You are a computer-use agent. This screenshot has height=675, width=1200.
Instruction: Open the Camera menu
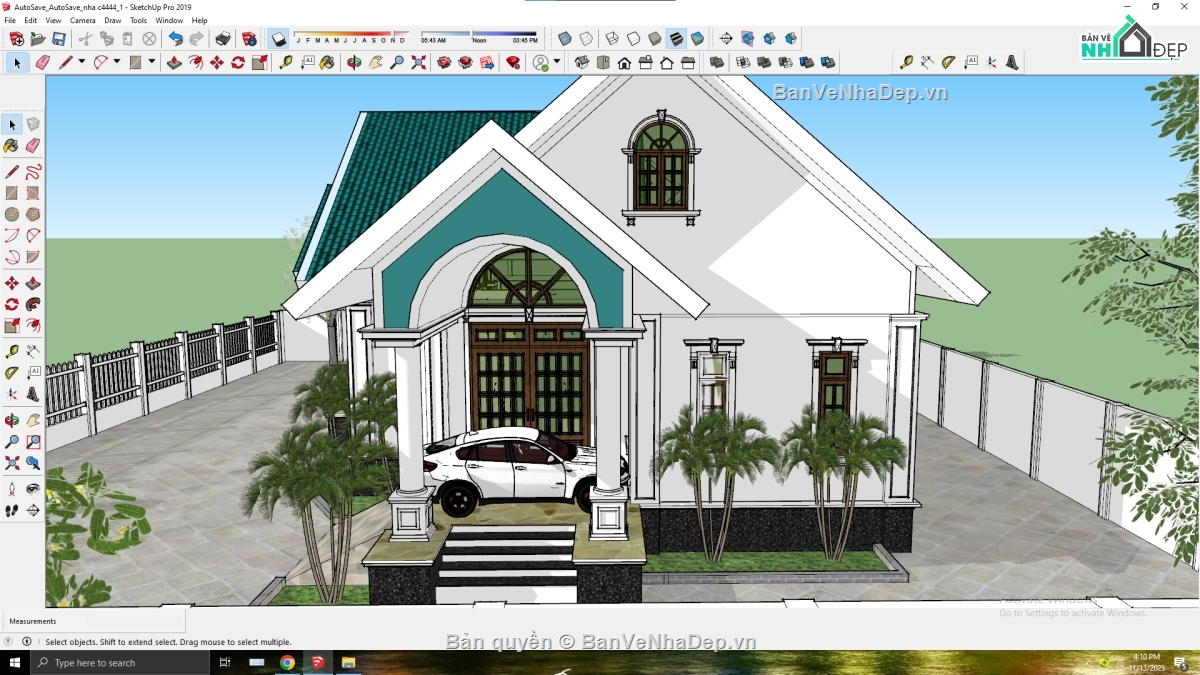[83, 20]
